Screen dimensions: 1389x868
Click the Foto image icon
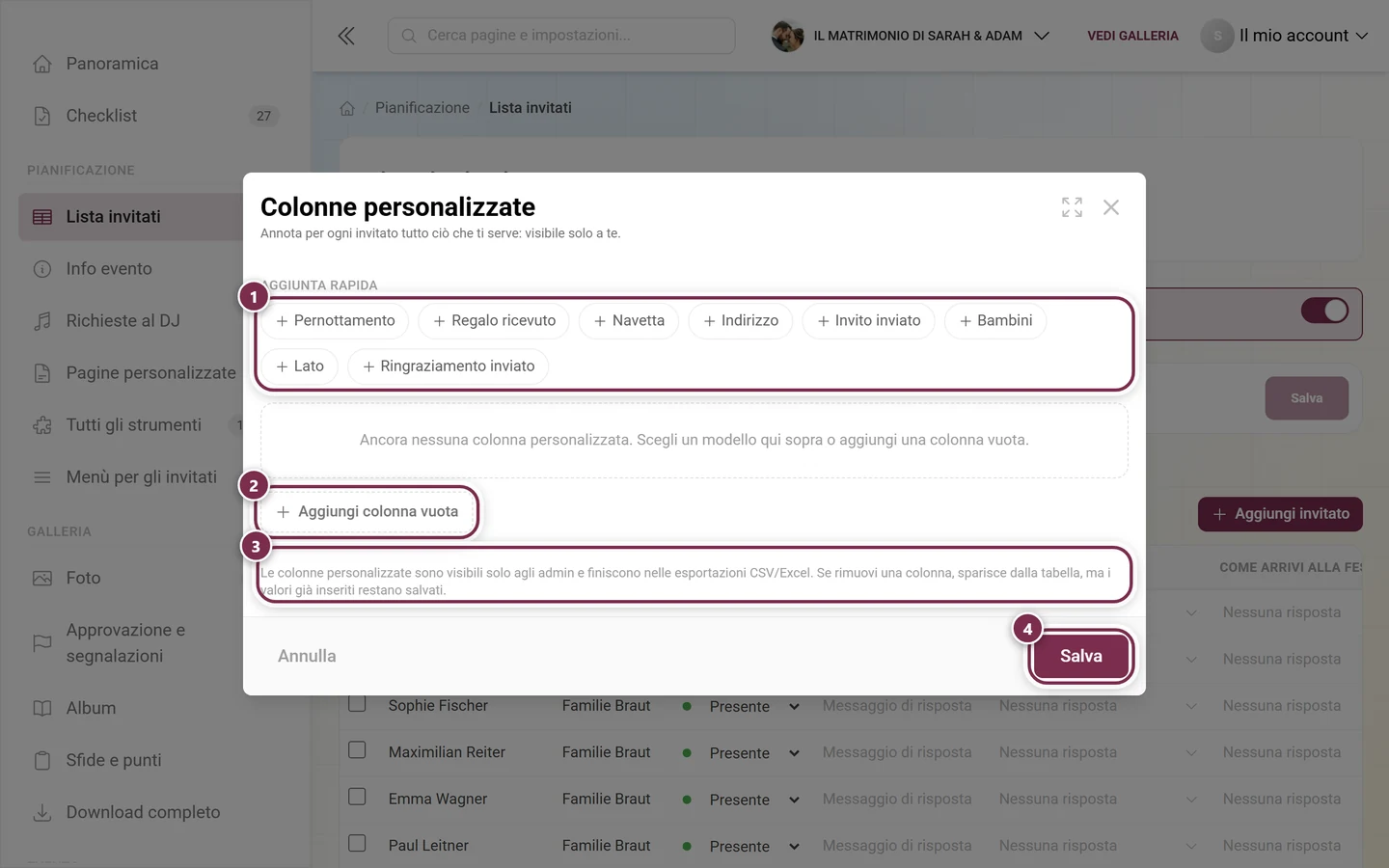tap(42, 578)
